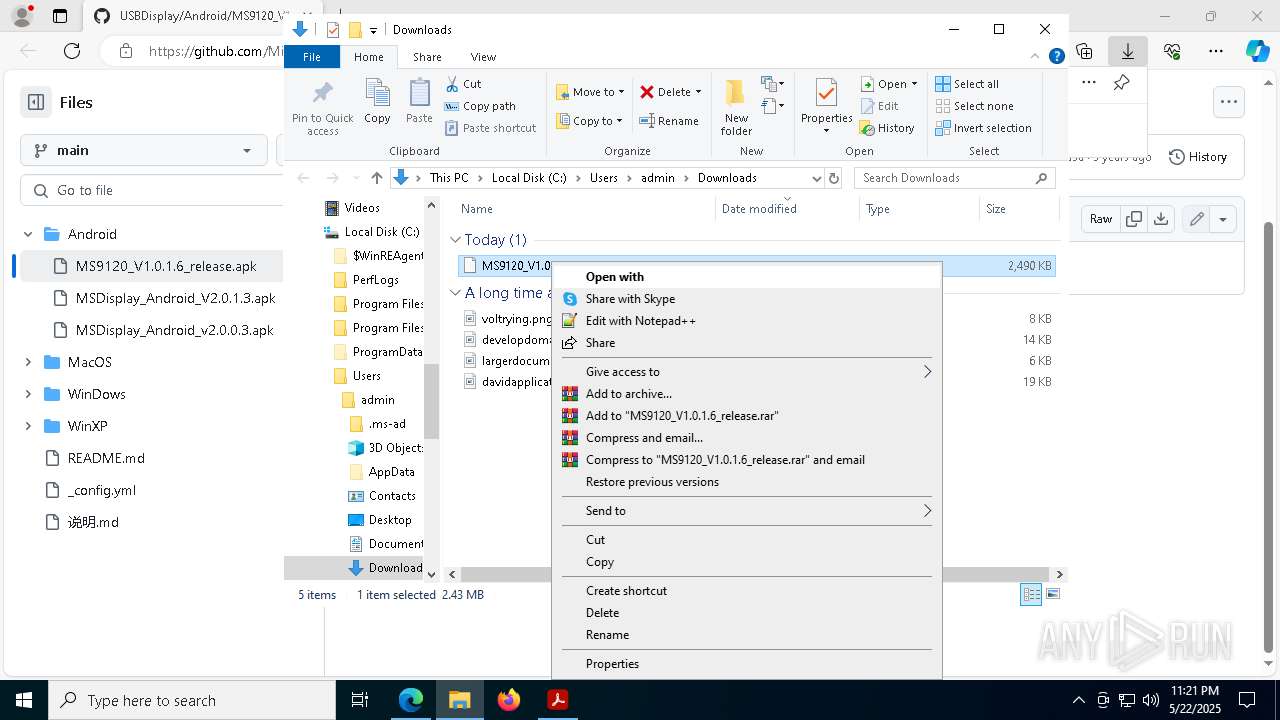The width and height of the screenshot is (1280, 720).
Task: Switch to the View ribbon tab
Action: [483, 57]
